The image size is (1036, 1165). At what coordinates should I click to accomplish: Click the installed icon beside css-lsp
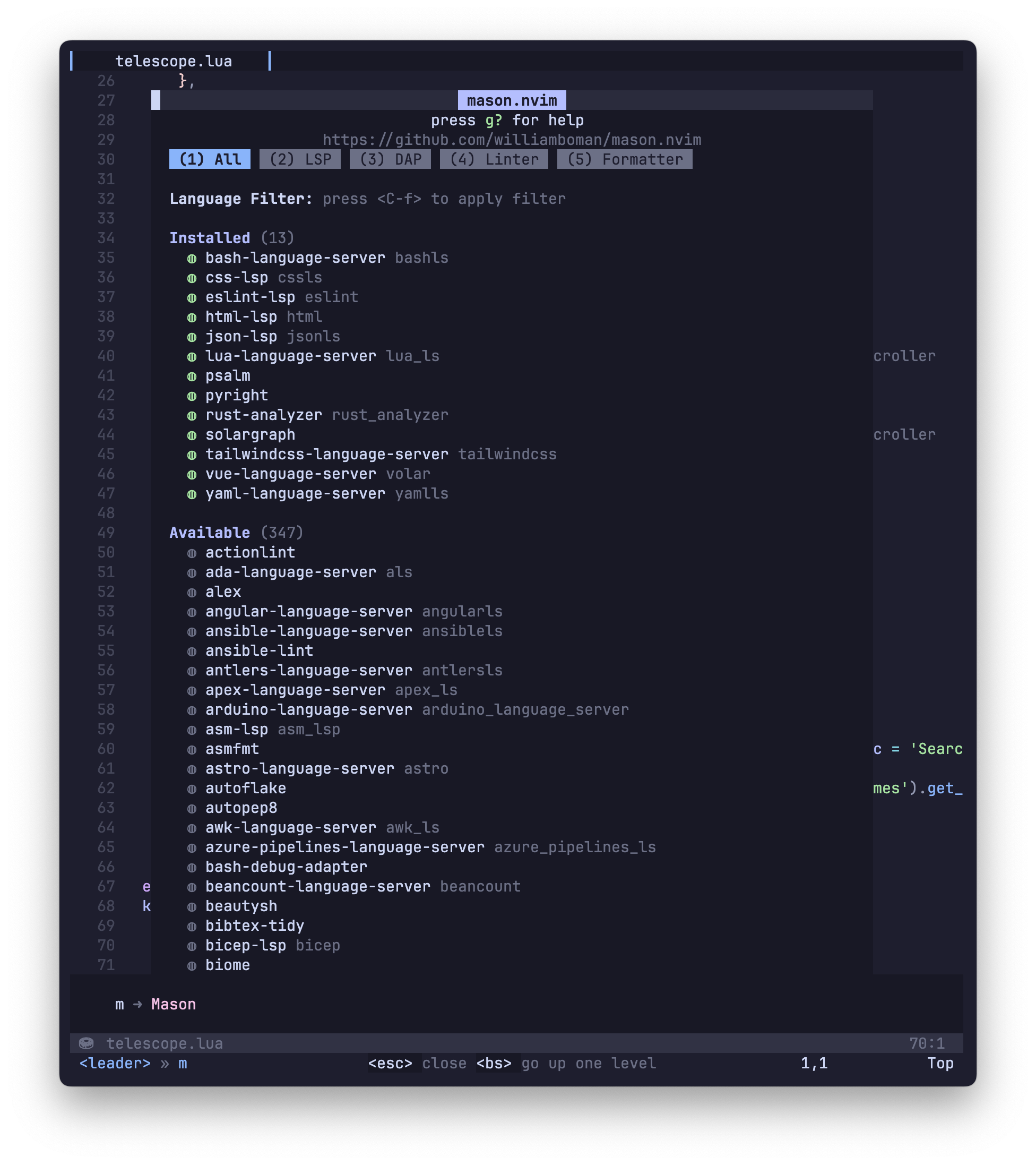coord(192,278)
